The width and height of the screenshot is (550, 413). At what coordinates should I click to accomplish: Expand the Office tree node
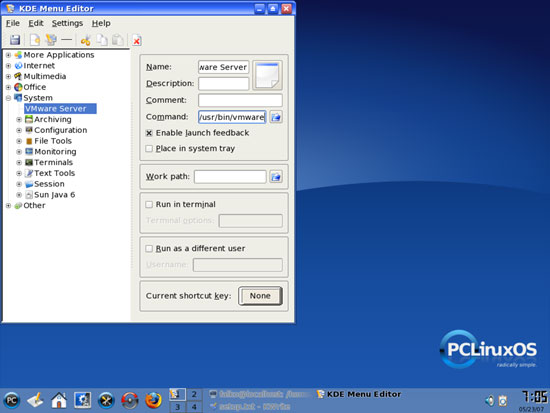pos(8,87)
